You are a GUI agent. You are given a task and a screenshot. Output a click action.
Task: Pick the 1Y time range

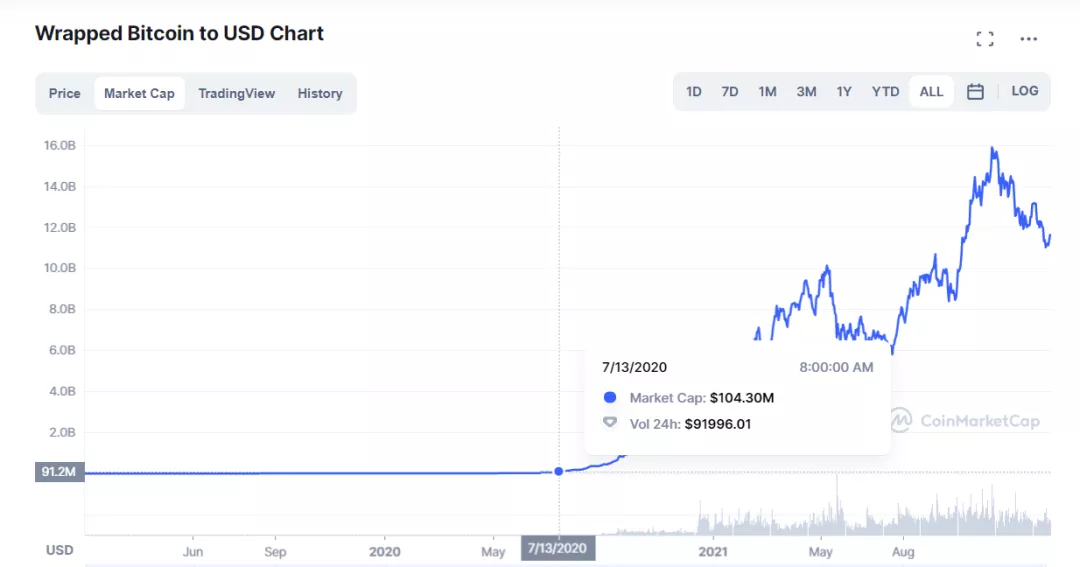pos(844,92)
